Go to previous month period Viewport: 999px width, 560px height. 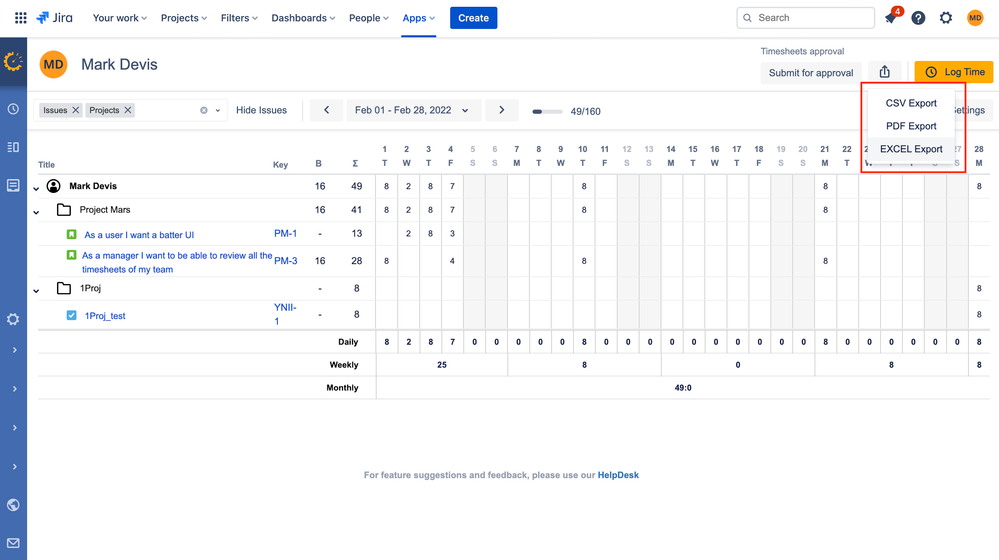pyautogui.click(x=326, y=110)
